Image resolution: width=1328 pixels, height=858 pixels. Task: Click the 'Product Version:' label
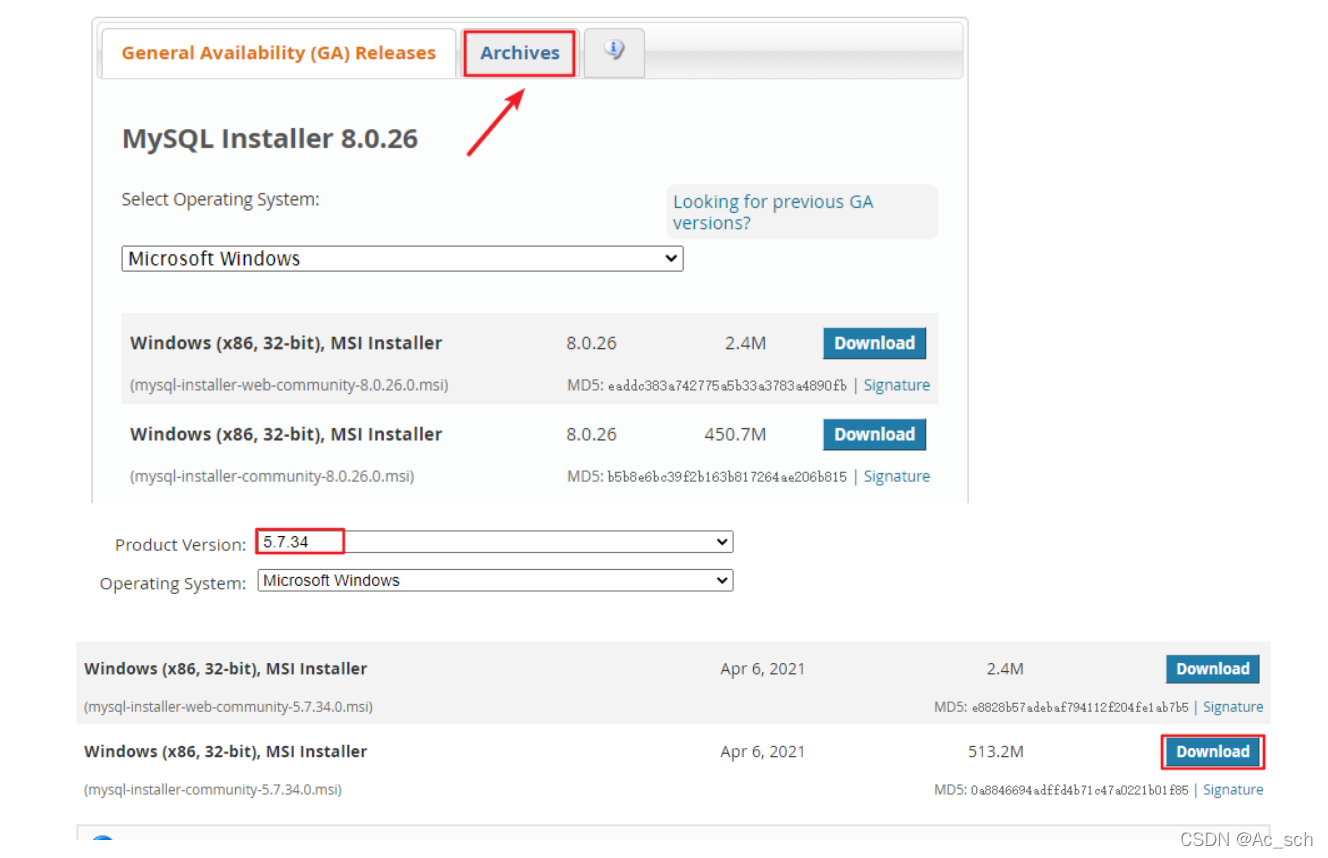[x=180, y=545]
